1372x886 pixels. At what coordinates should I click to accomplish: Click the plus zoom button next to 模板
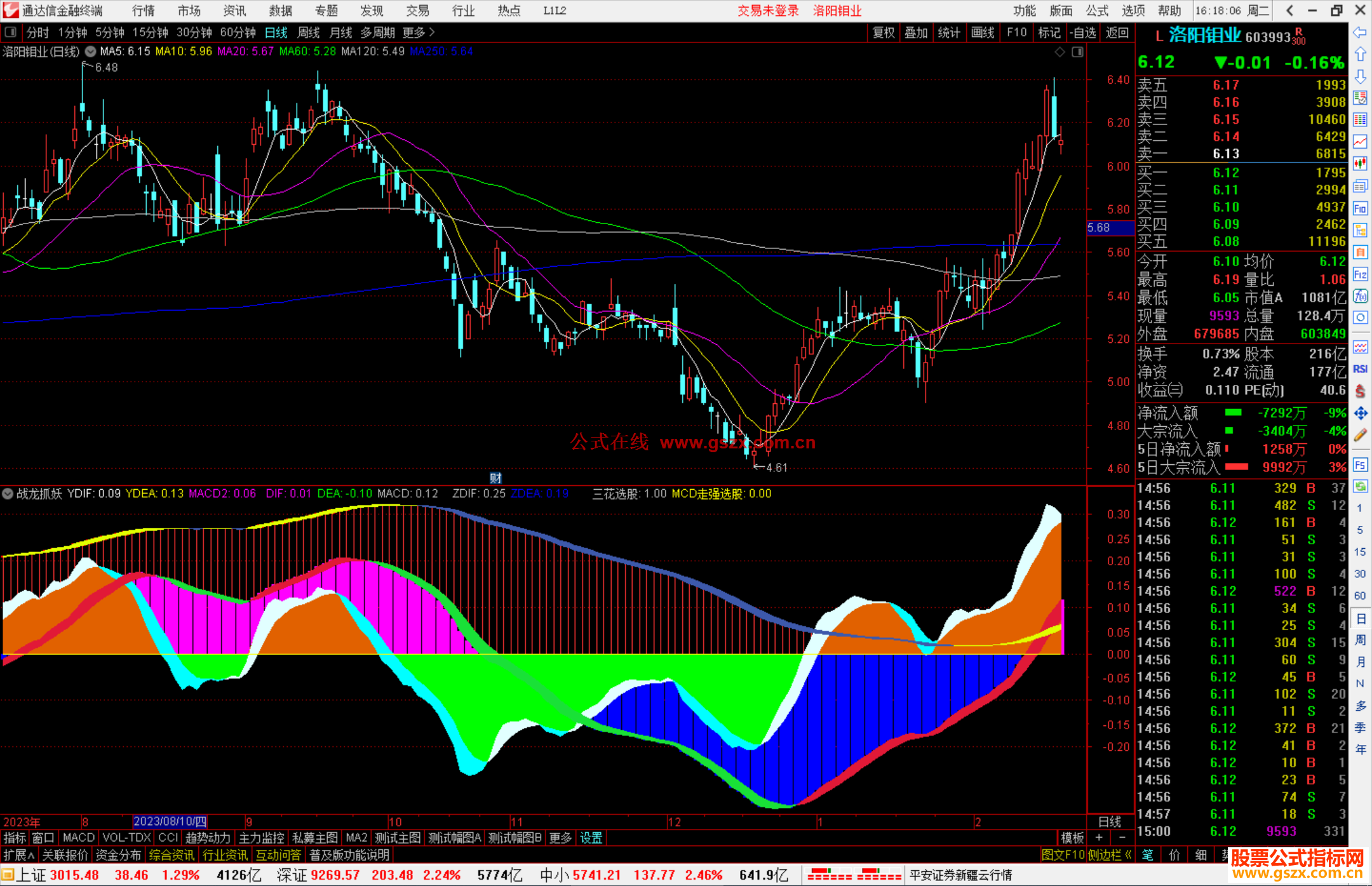[1100, 838]
